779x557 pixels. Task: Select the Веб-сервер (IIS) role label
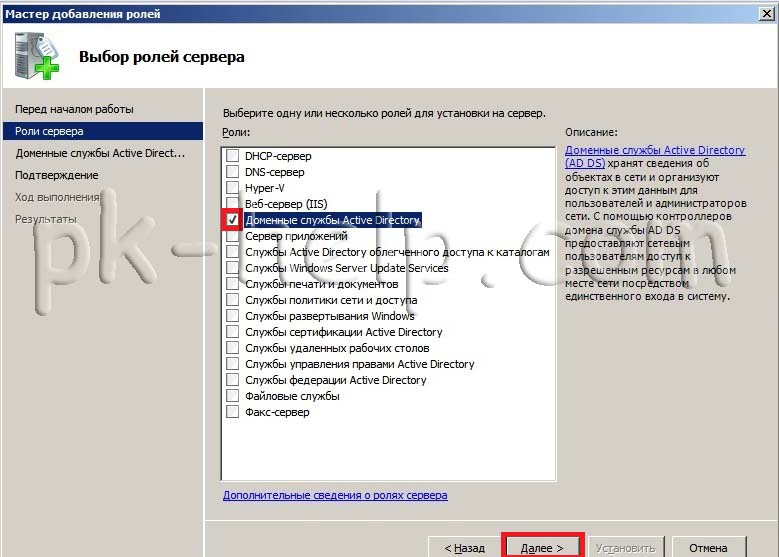pyautogui.click(x=286, y=204)
